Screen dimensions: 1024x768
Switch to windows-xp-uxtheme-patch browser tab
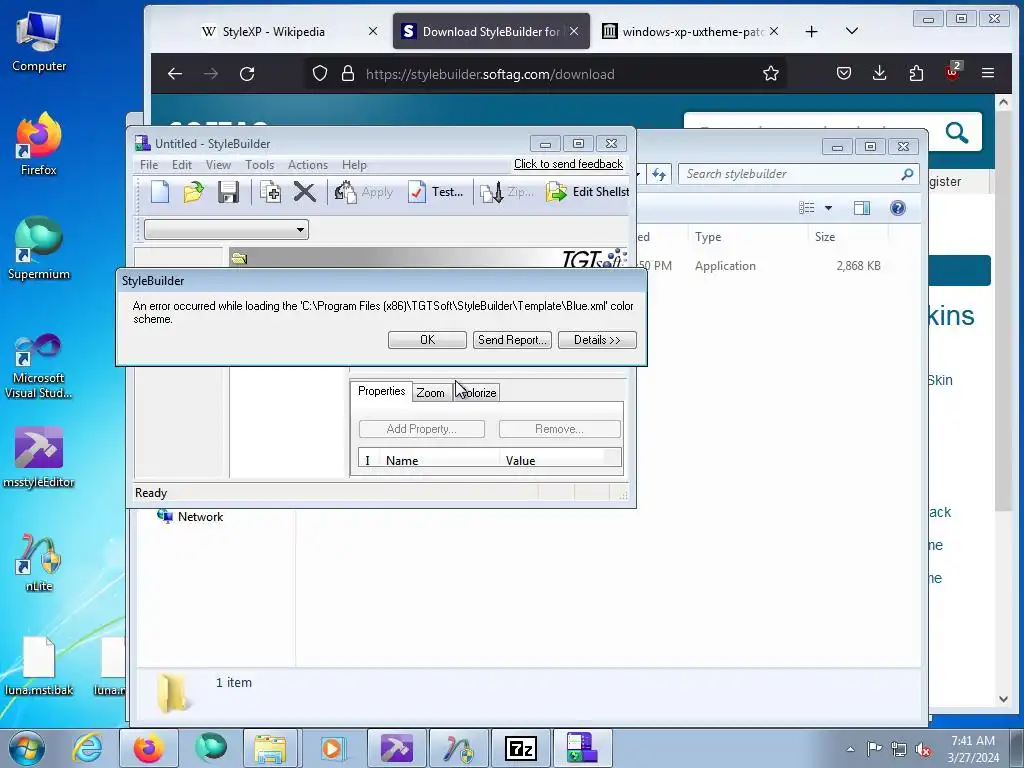[691, 31]
